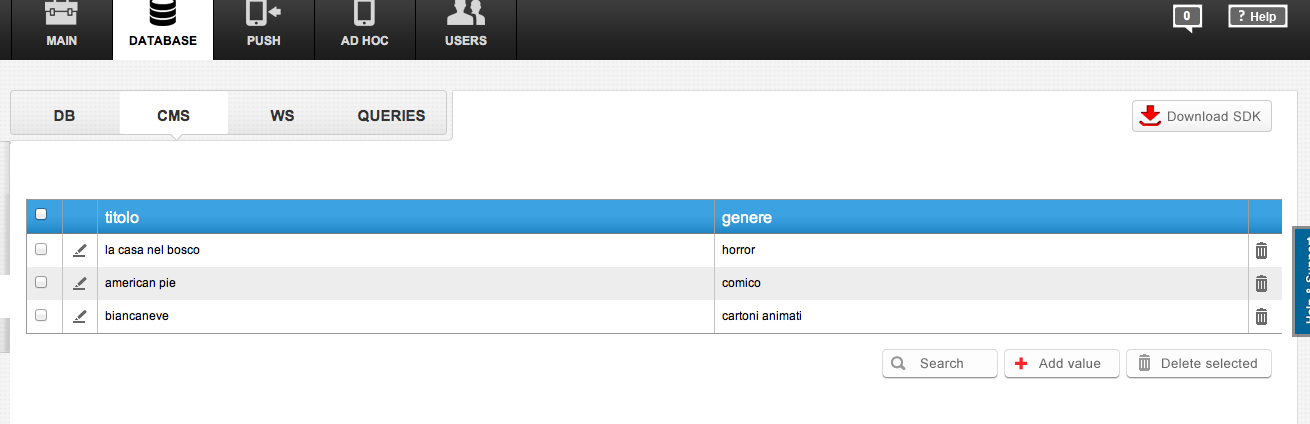Check the 'la casa nel bosco' row checkbox
This screenshot has width=1310, height=424.
click(41, 249)
